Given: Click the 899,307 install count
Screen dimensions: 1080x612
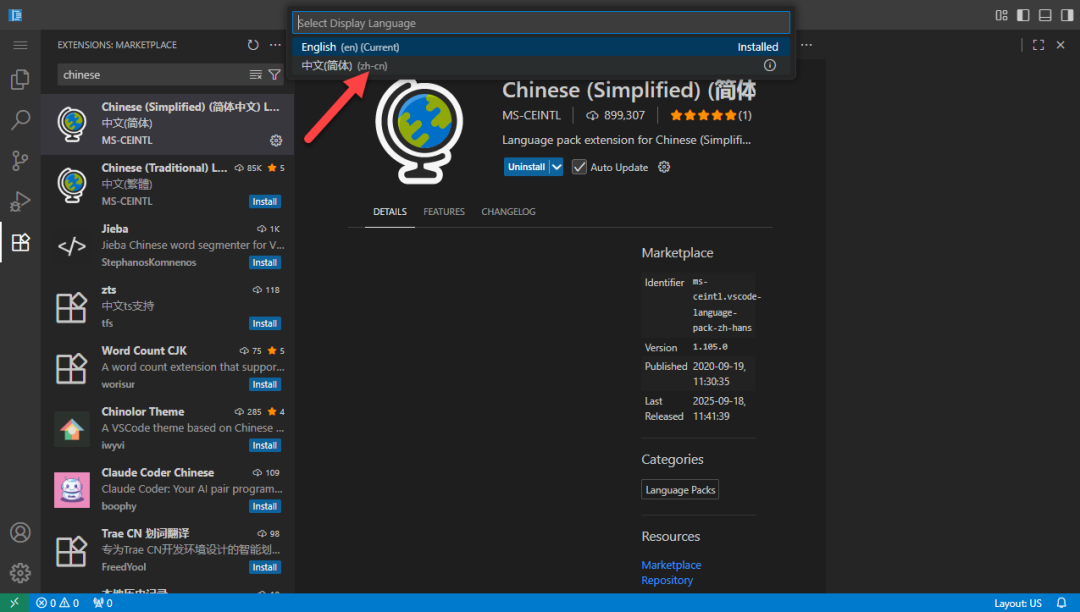Looking at the screenshot, I should click(616, 115).
